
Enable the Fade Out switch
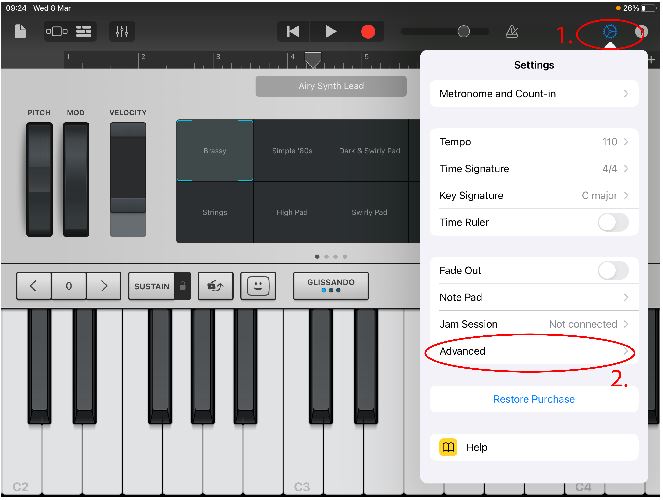pyautogui.click(x=612, y=271)
